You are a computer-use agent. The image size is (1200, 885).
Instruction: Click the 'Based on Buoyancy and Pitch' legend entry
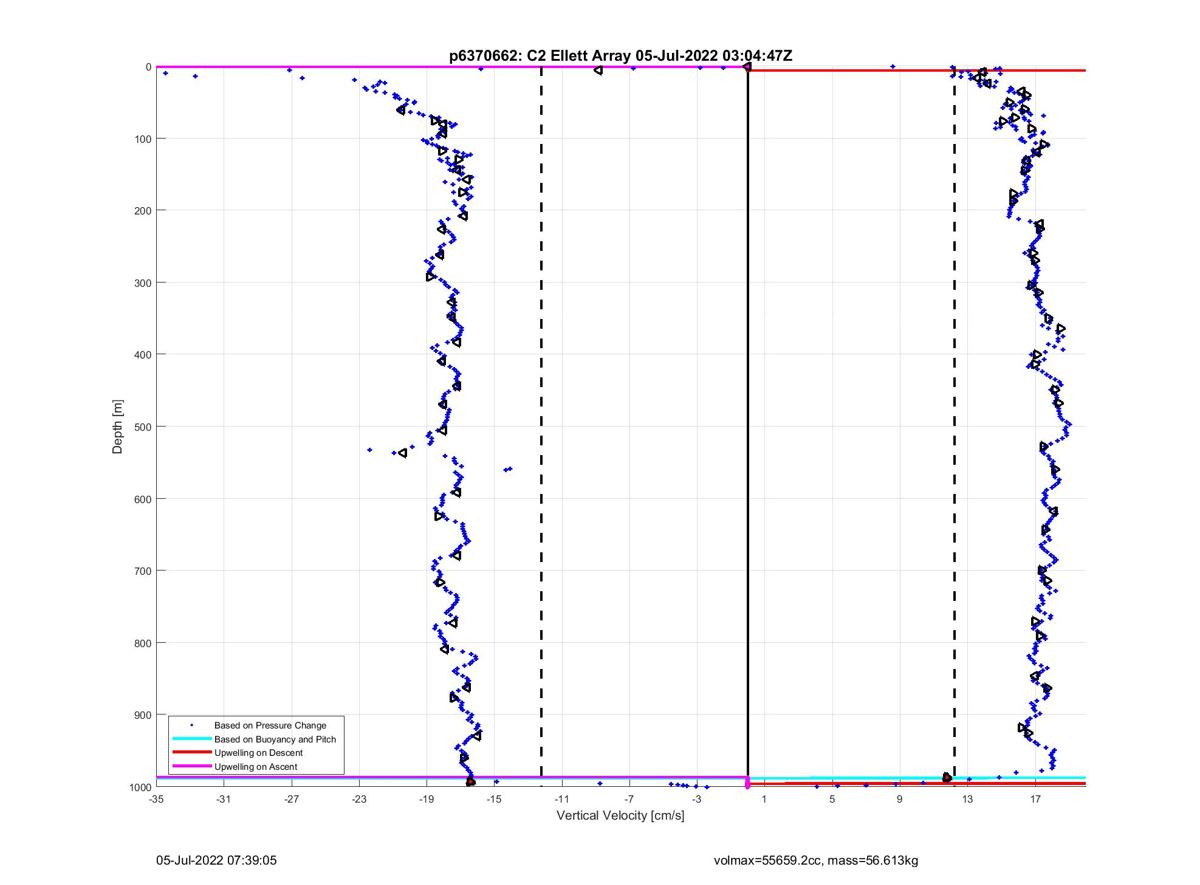click(x=275, y=739)
